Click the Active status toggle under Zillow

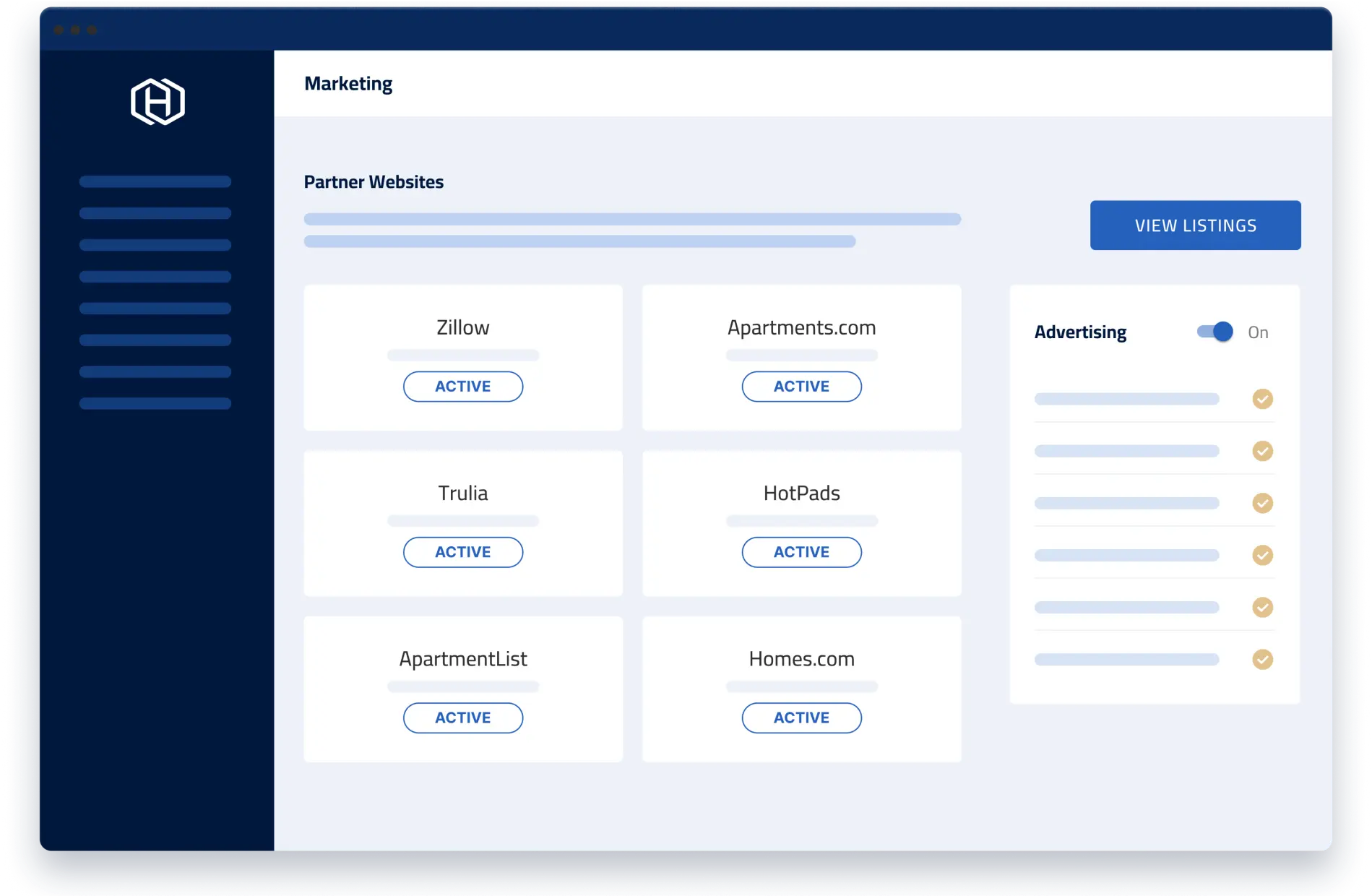point(462,386)
